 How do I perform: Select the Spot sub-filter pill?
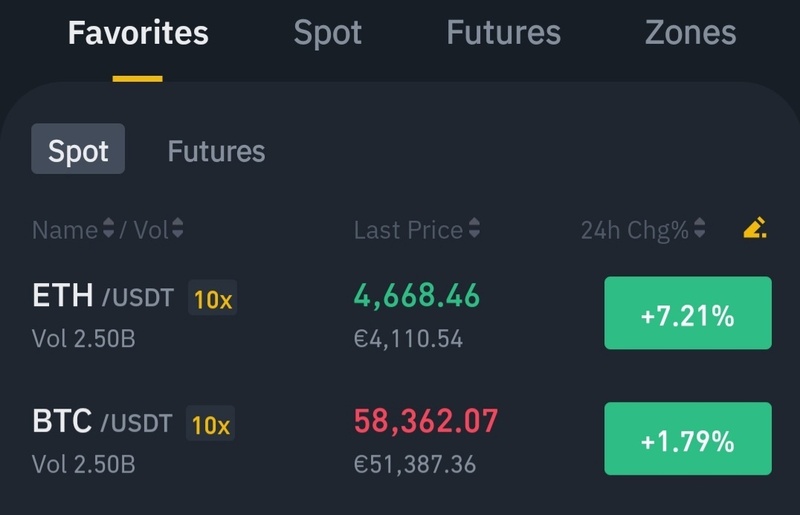click(78, 150)
